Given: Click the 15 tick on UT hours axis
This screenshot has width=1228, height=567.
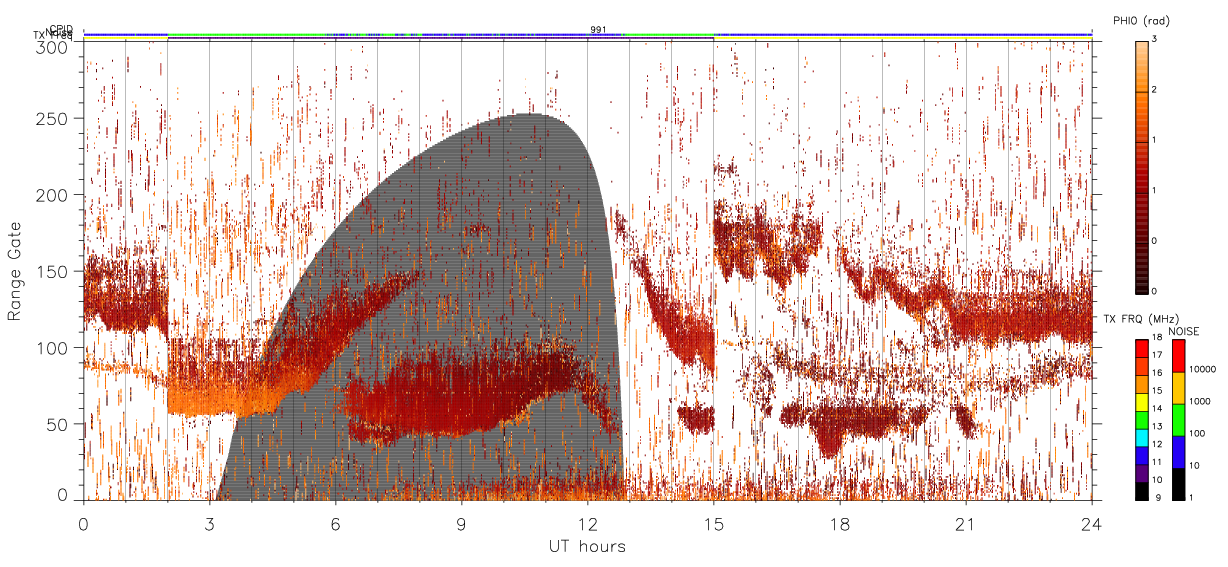Looking at the screenshot, I should pyautogui.click(x=714, y=524).
